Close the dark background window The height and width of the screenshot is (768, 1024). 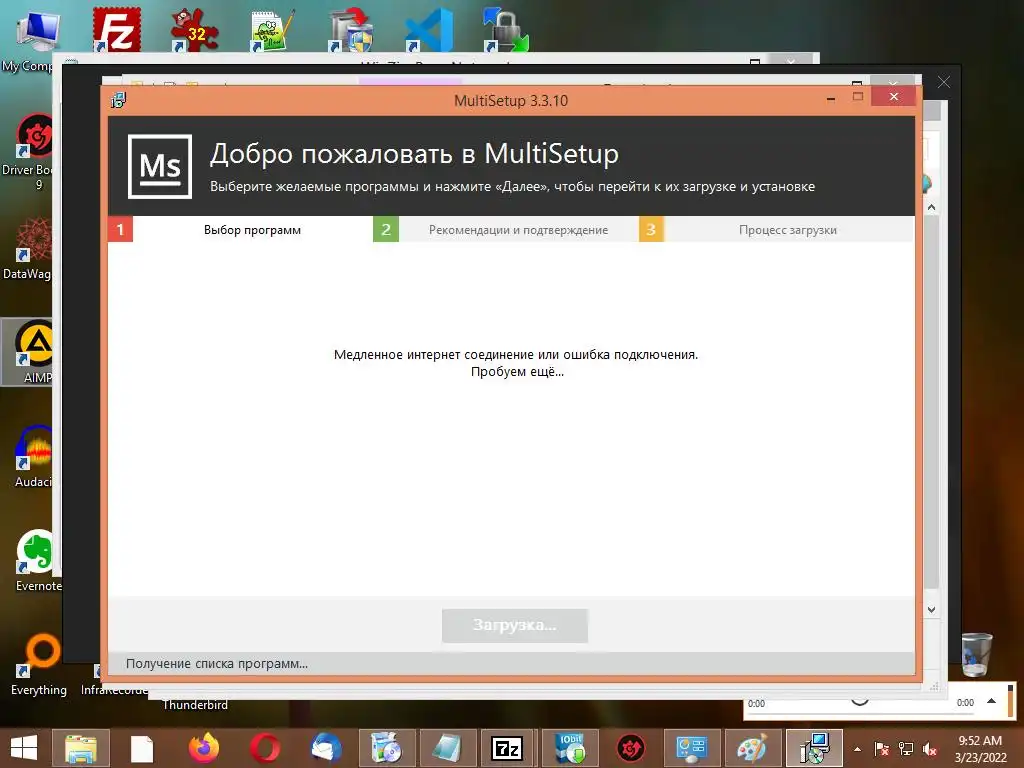coord(944,82)
